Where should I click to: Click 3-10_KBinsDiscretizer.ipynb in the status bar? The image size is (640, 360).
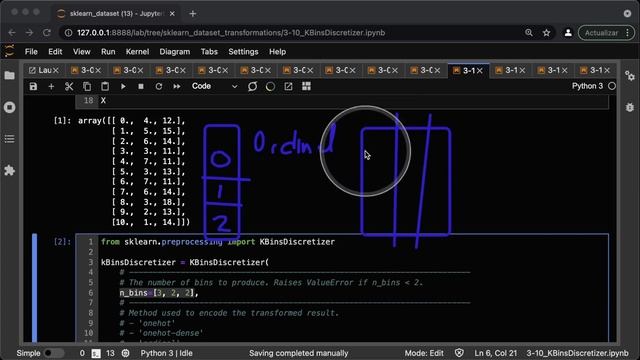click(577, 353)
